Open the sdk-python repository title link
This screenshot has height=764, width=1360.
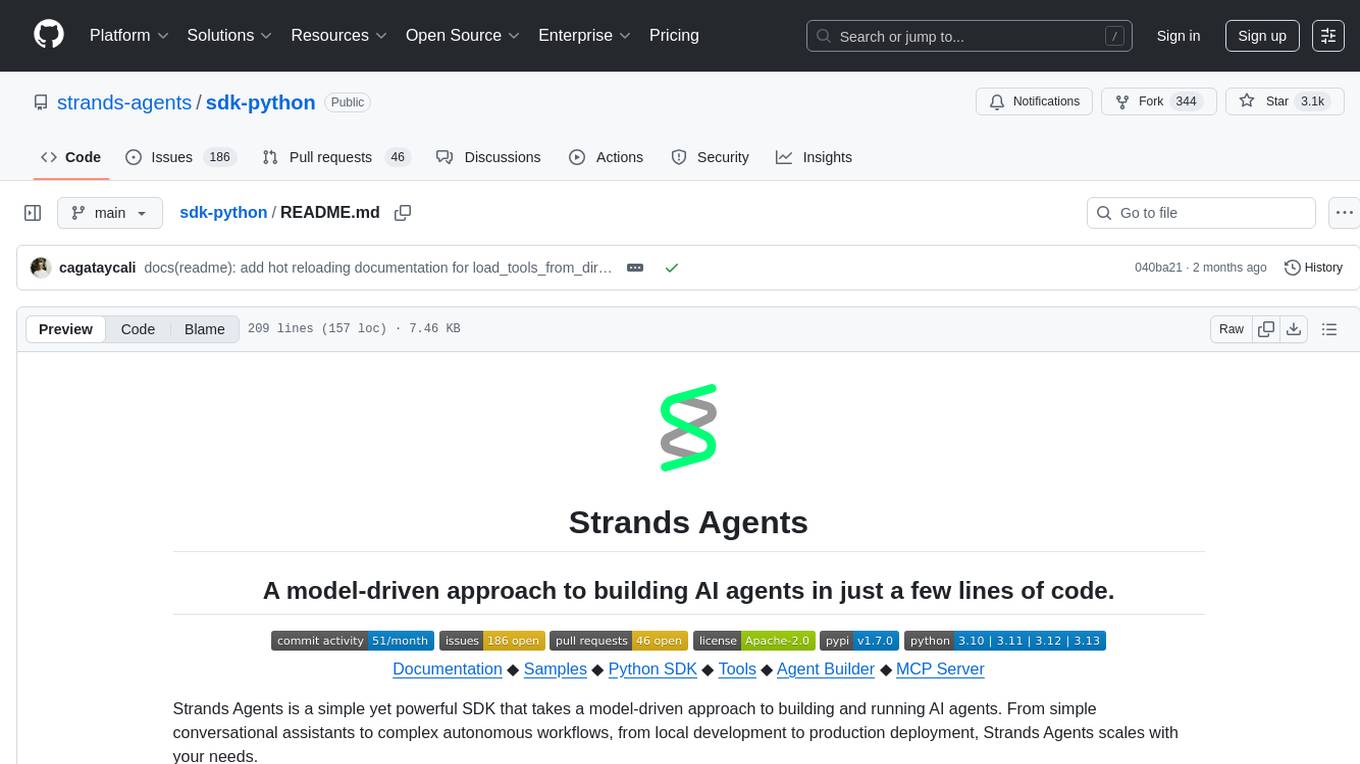point(260,102)
